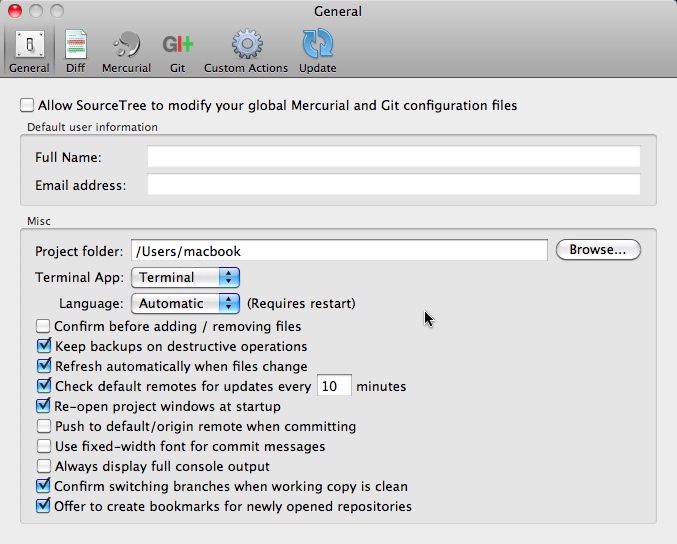The image size is (677, 544).
Task: Toggle Check default remotes for updates checkbox
Action: pyautogui.click(x=43, y=386)
